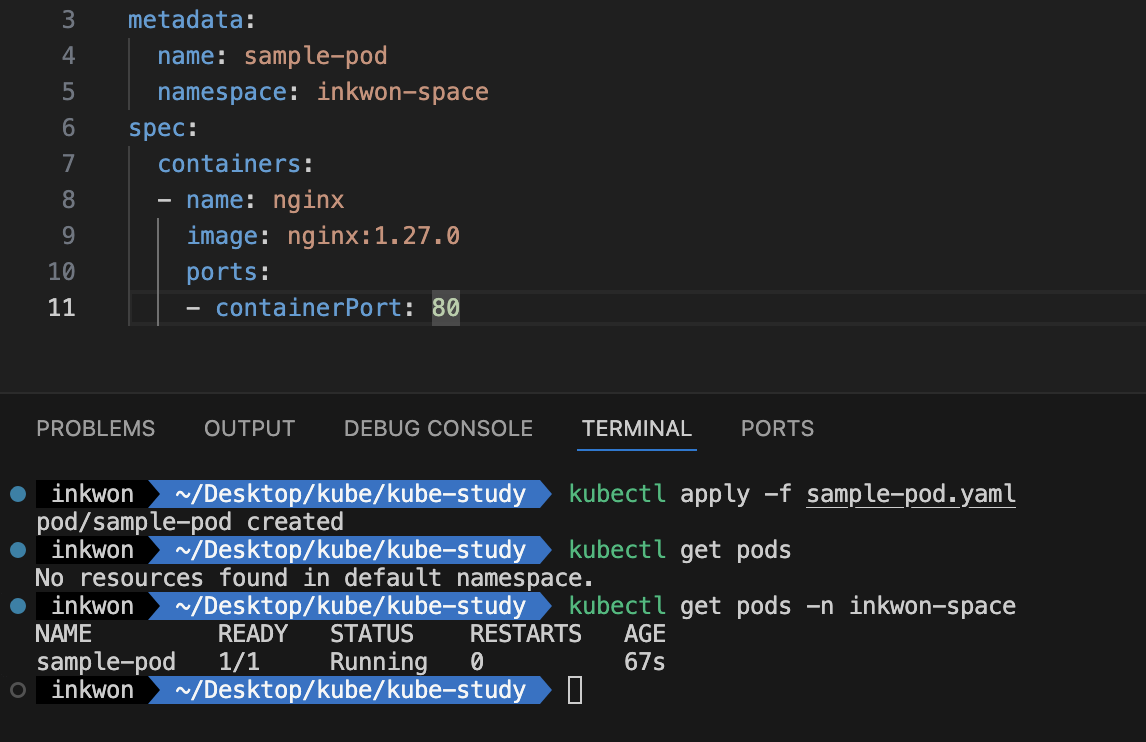Click the 'spec' key on line 6

click(x=157, y=128)
